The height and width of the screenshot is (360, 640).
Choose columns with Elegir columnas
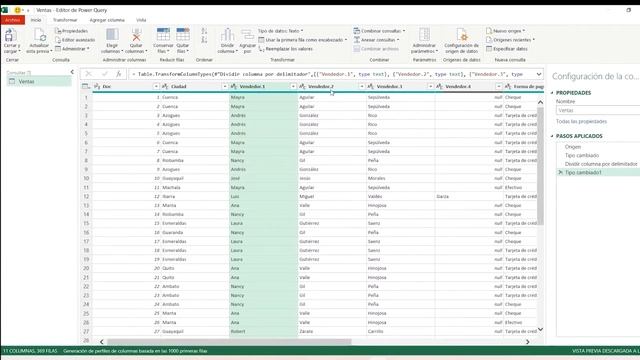coord(112,41)
